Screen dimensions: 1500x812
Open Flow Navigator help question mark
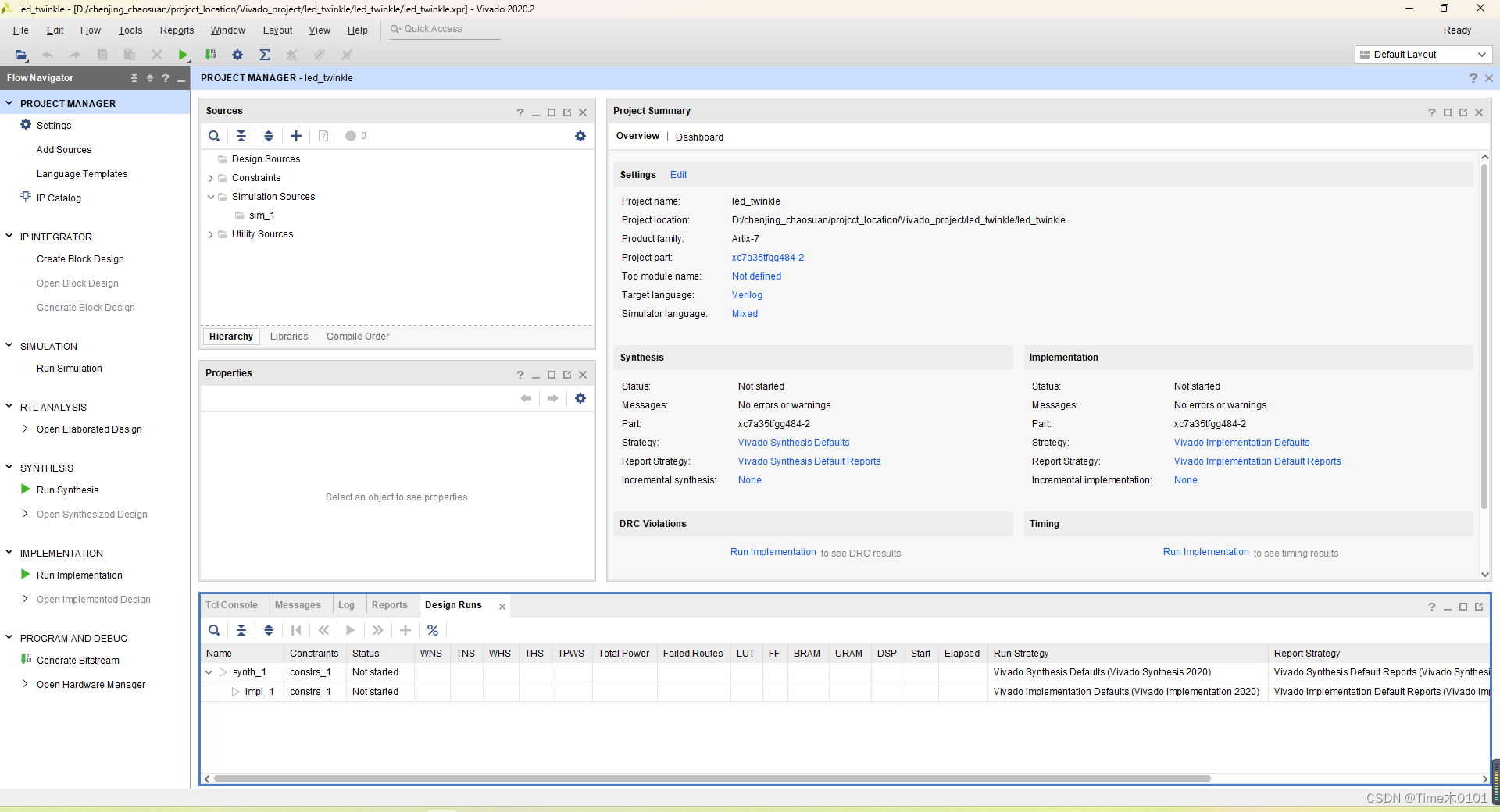click(x=166, y=78)
